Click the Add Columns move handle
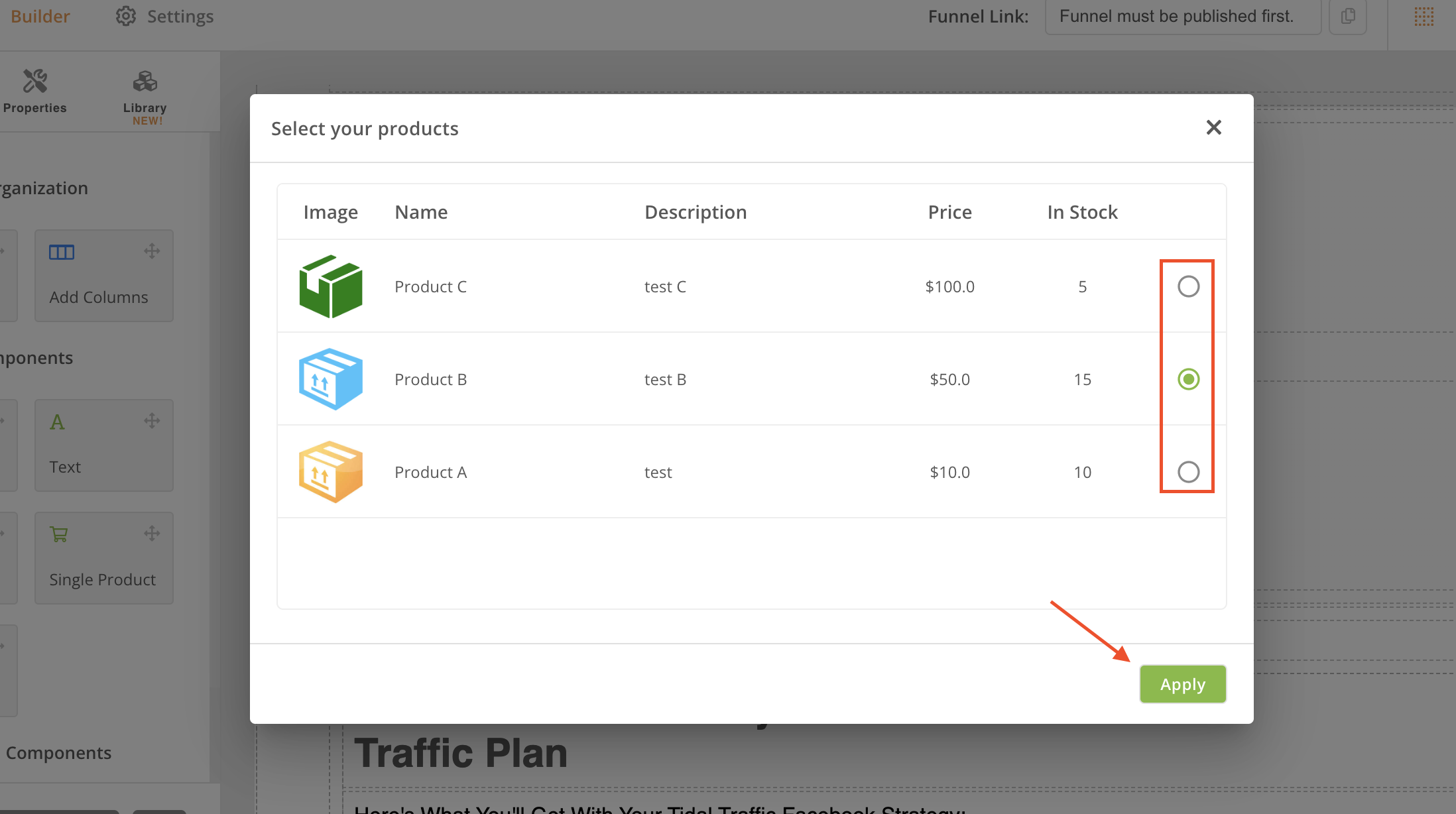 tap(152, 251)
